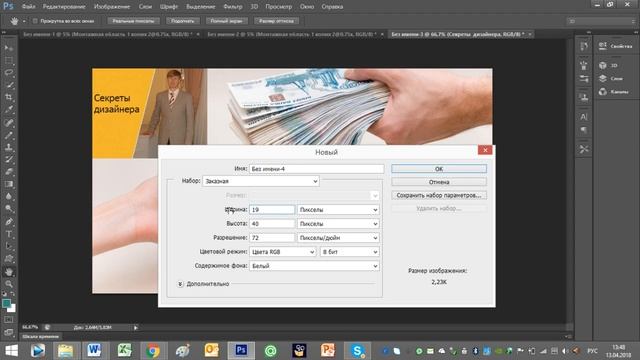Select the Gradient tool
This screenshot has width=640, height=360.
9,184
